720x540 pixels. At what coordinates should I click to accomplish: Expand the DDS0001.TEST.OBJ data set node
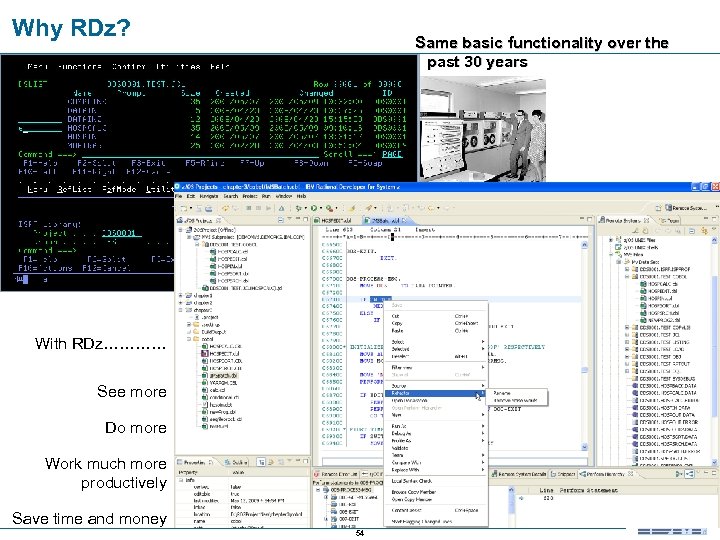tap(627, 357)
